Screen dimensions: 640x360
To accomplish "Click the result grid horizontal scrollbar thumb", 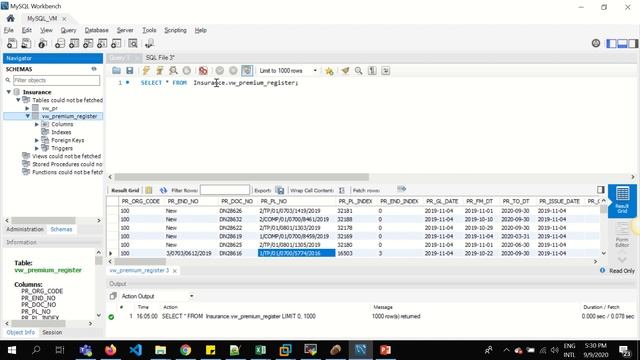I will pos(140,261).
